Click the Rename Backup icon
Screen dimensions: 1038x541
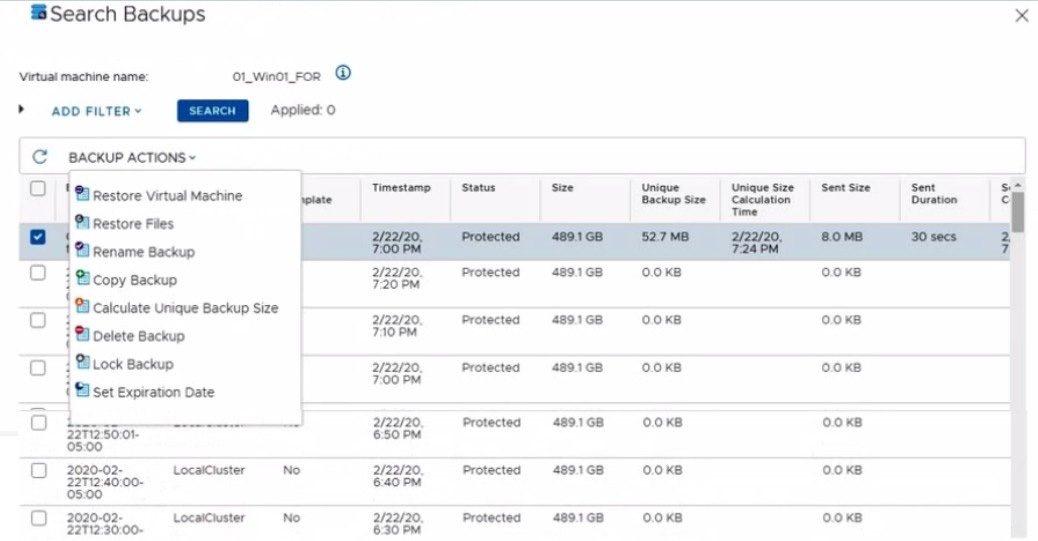pyautogui.click(x=82, y=251)
